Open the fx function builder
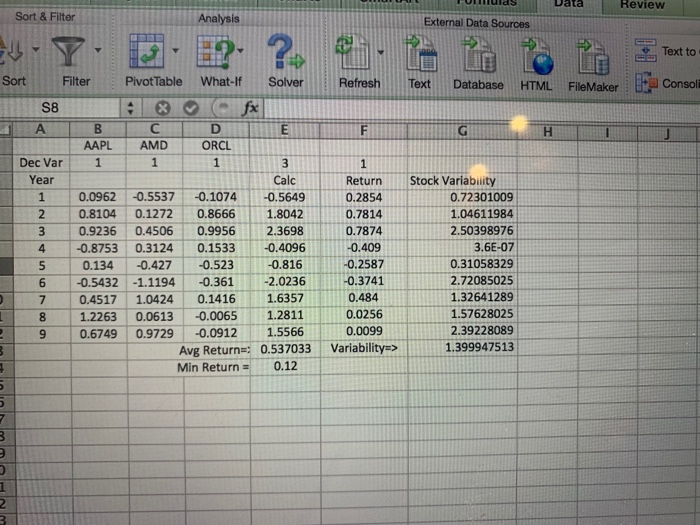 (x=250, y=108)
